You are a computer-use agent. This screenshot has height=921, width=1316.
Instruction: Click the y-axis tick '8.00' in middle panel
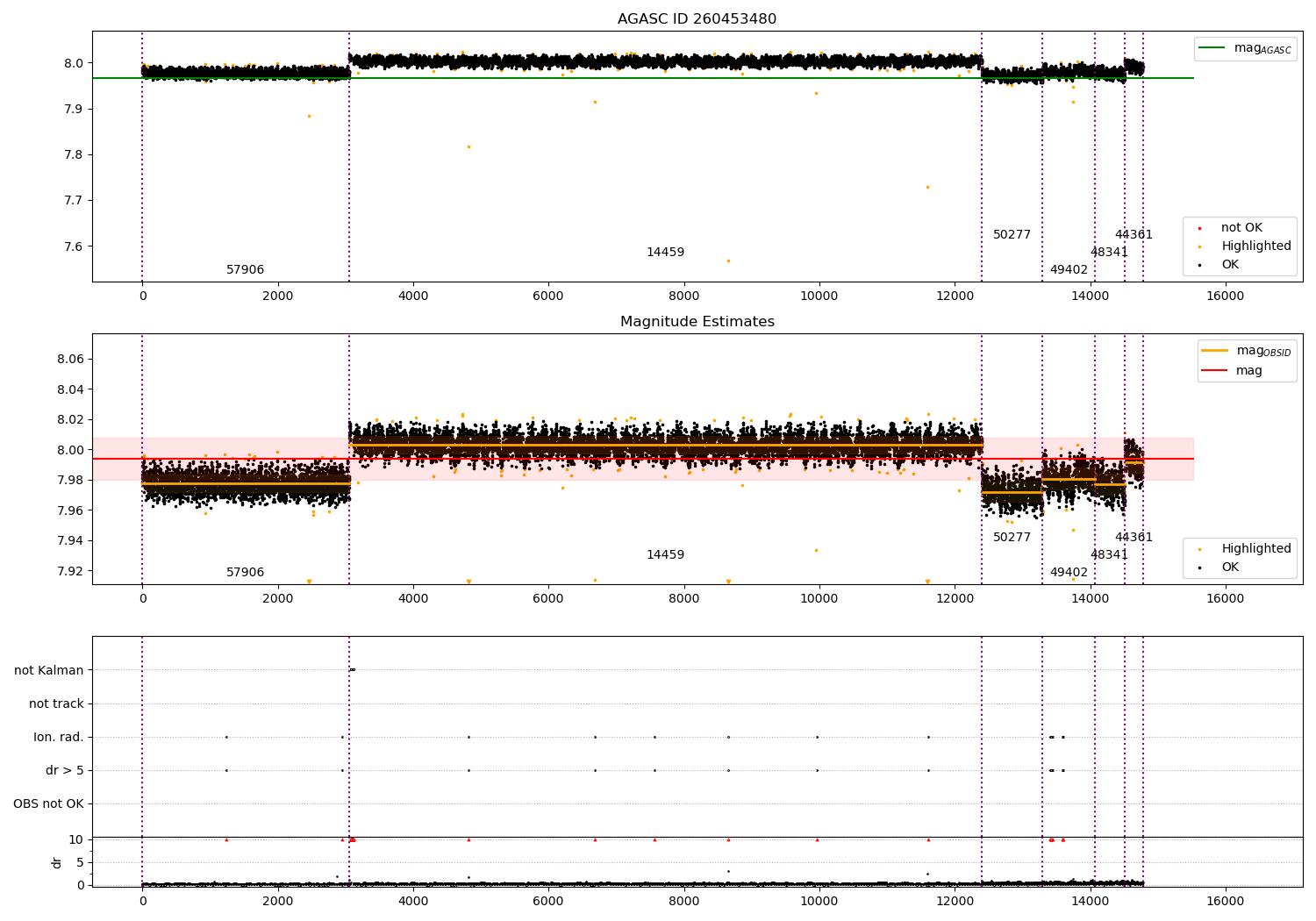coord(70,450)
